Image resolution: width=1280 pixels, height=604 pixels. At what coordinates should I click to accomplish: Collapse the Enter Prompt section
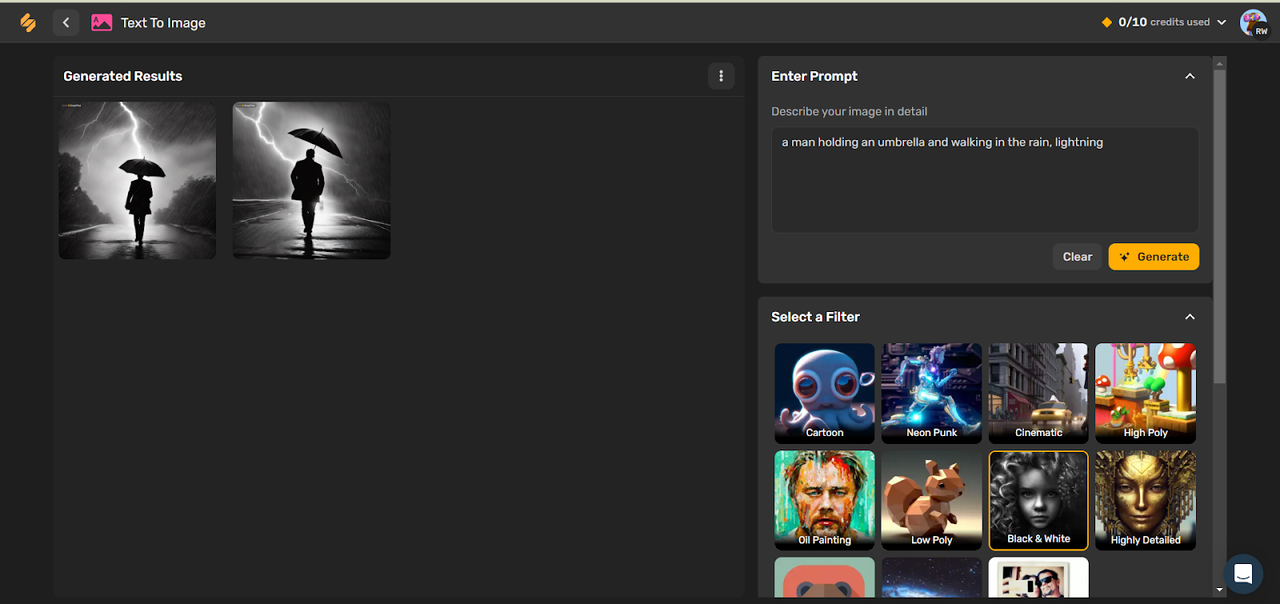pos(1190,76)
